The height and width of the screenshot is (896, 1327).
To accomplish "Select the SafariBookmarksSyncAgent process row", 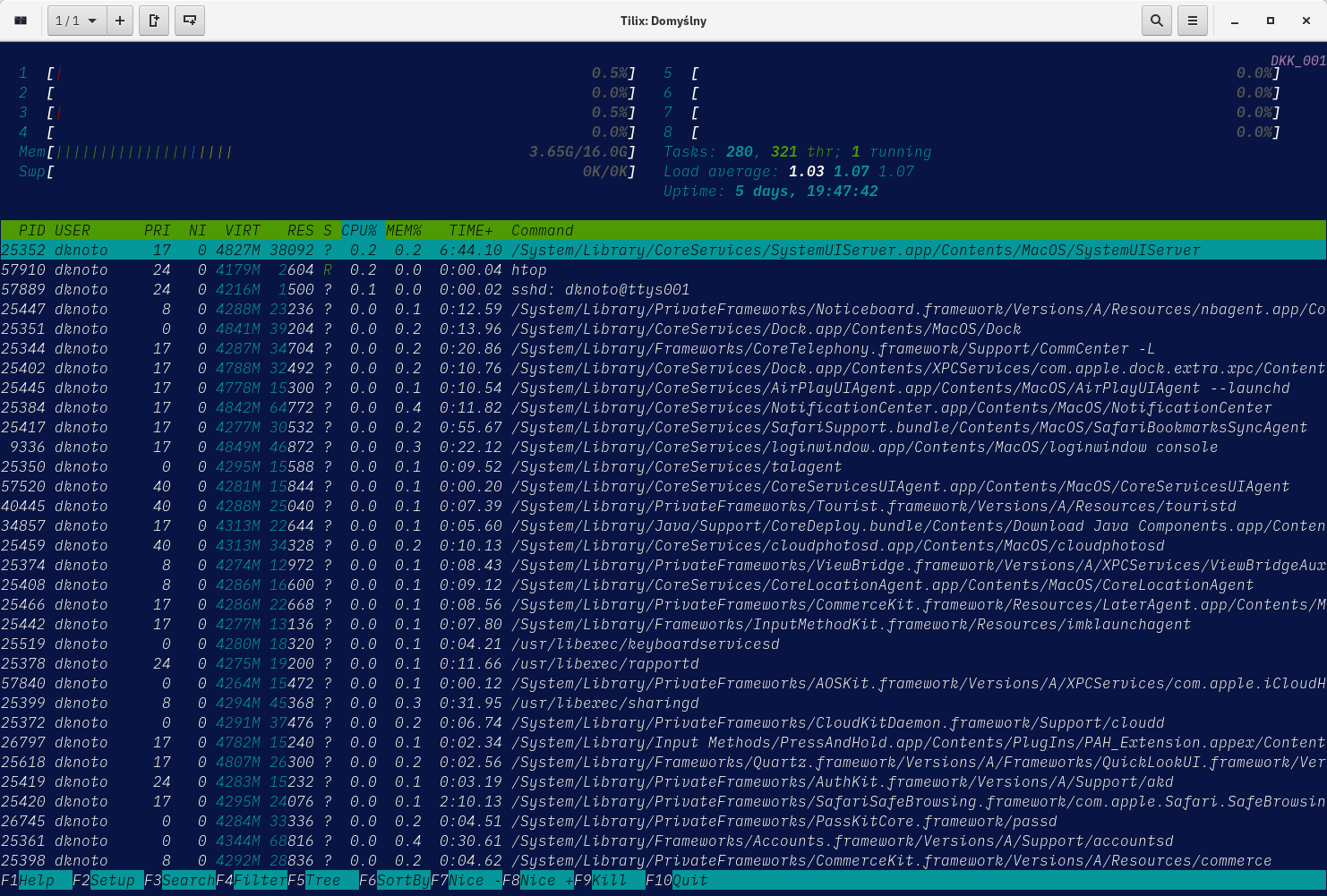I will pyautogui.click(x=663, y=427).
